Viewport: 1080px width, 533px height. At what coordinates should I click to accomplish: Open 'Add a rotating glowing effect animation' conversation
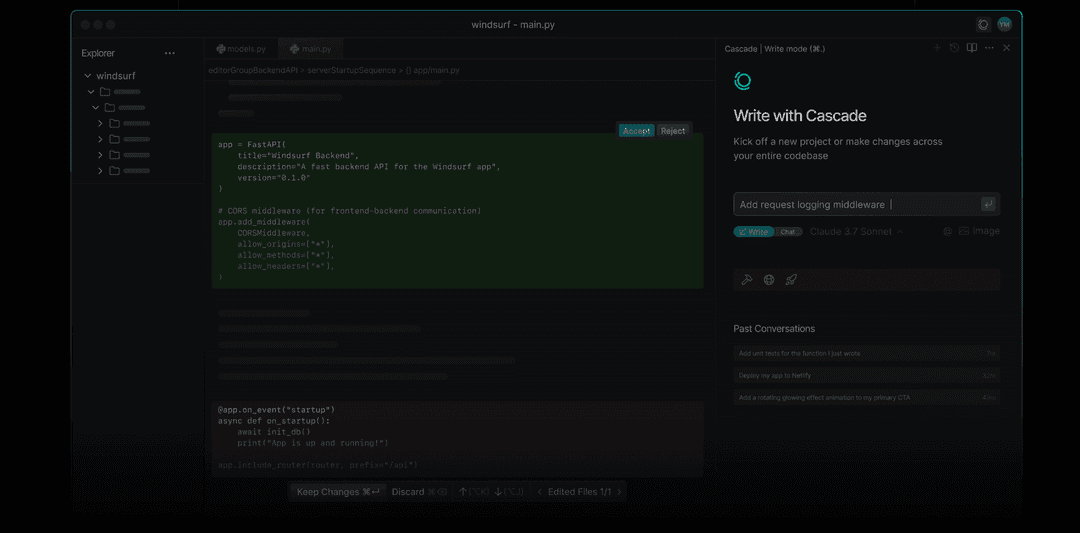tap(866, 397)
